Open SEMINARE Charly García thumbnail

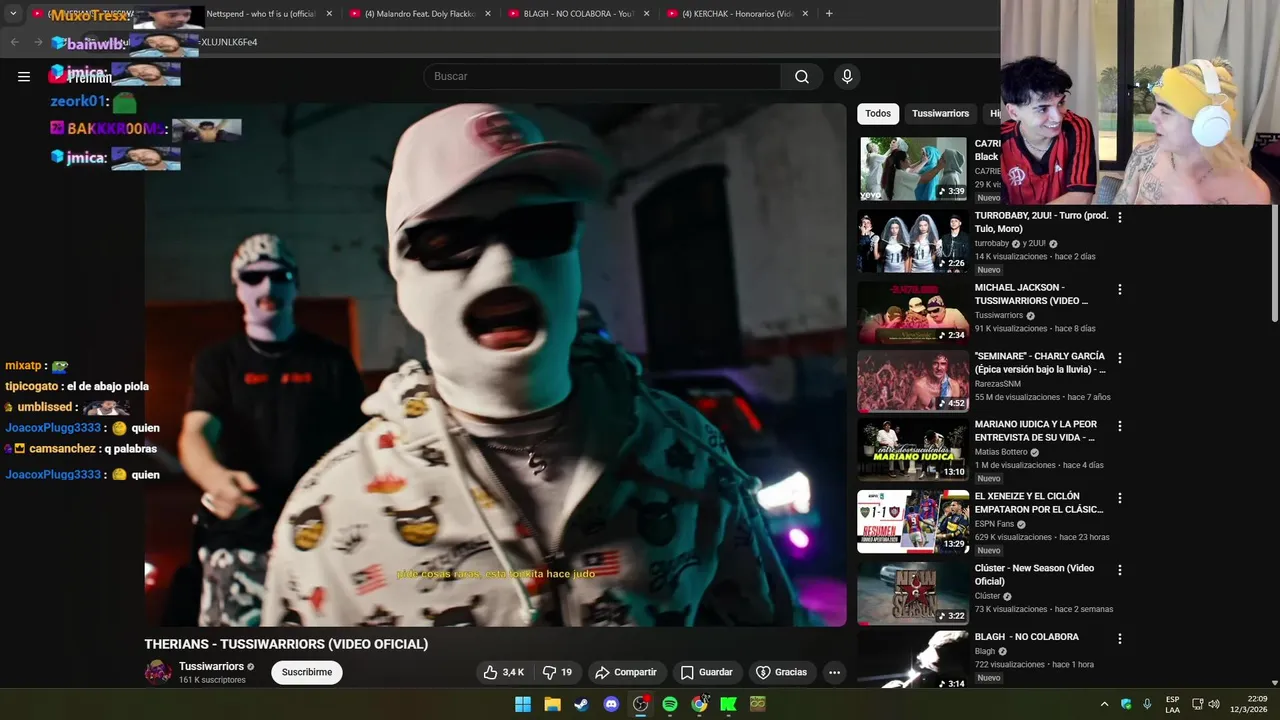[913, 381]
